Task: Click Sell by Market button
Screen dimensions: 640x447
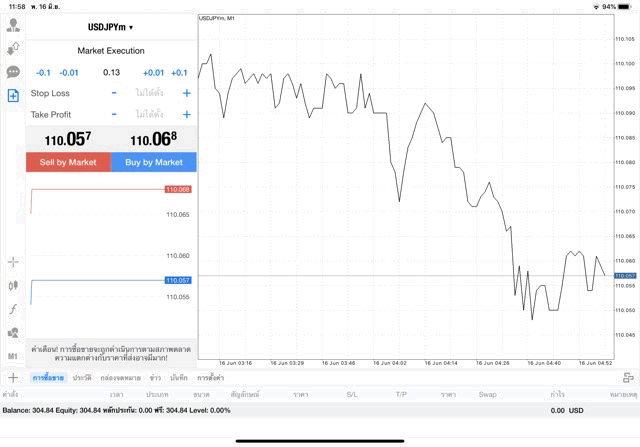Action: tap(68, 162)
